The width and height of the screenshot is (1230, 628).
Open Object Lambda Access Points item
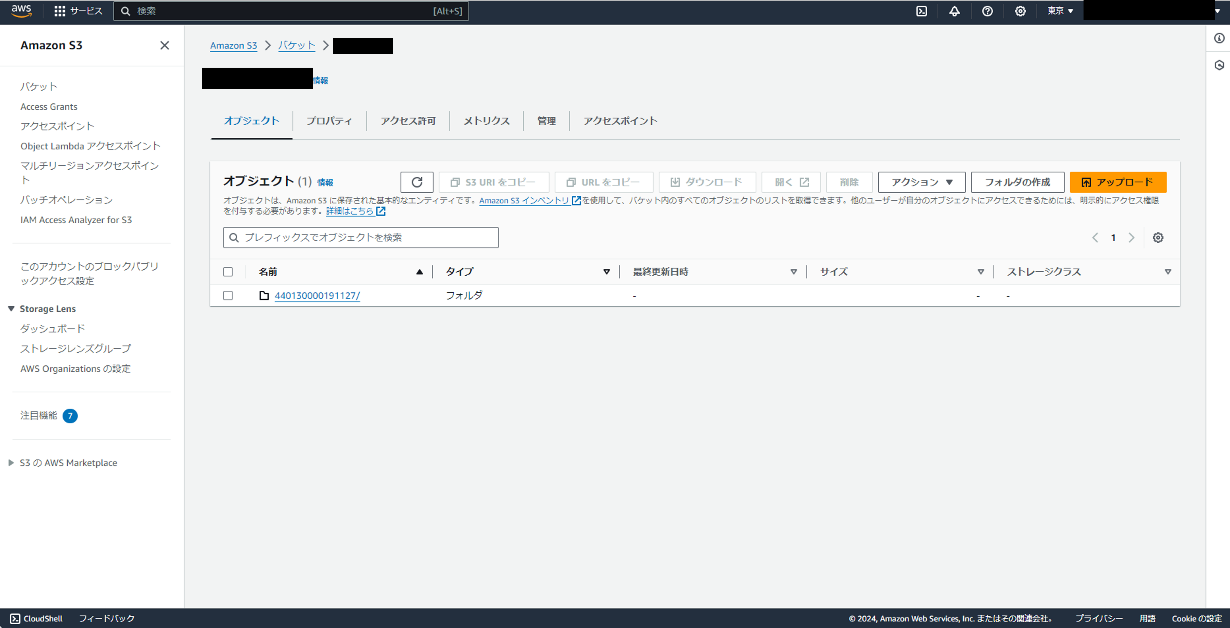90,146
